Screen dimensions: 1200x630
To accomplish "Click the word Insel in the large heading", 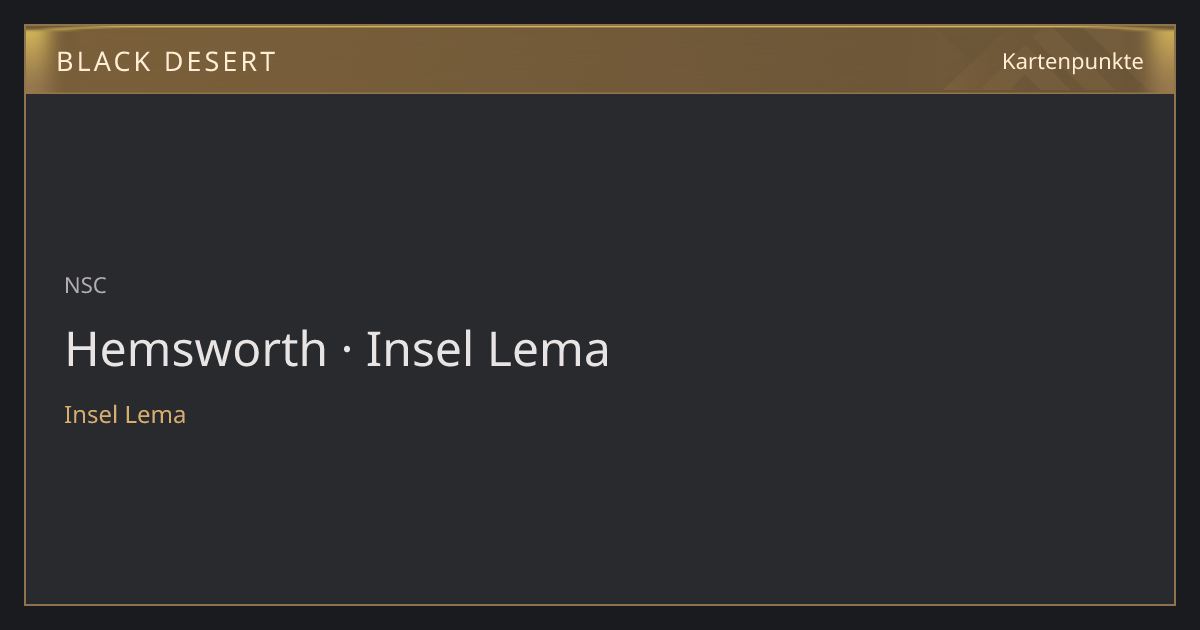I will click(x=420, y=349).
